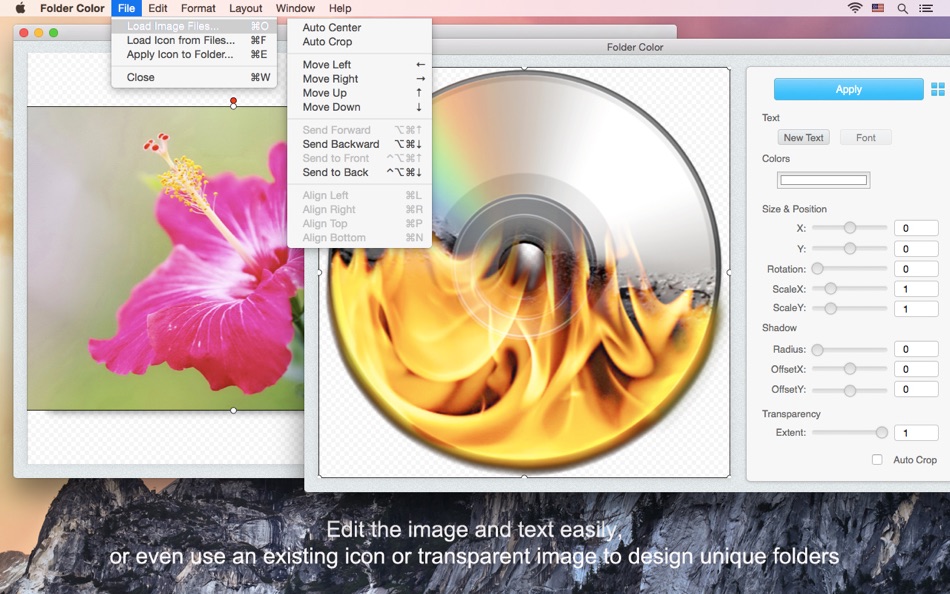This screenshot has height=594, width=950.
Task: Click the shadow OffsetY slider
Action: (x=849, y=390)
